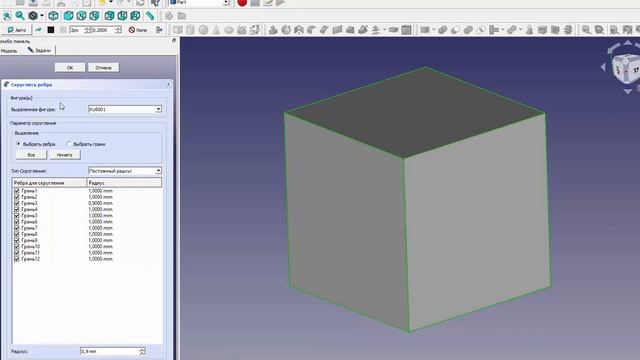Create a Cube primitive icon
Image resolution: width=640 pixels, height=360 pixels.
[x=178, y=30]
